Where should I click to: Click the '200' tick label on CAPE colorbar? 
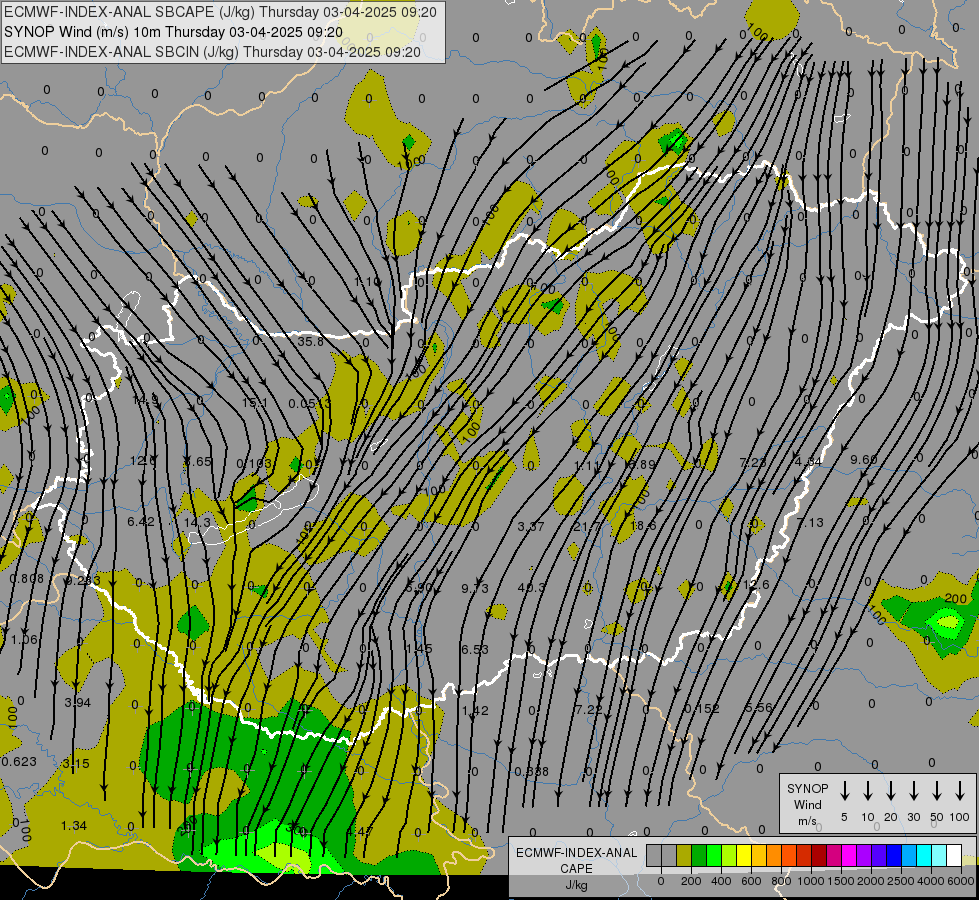[691, 881]
